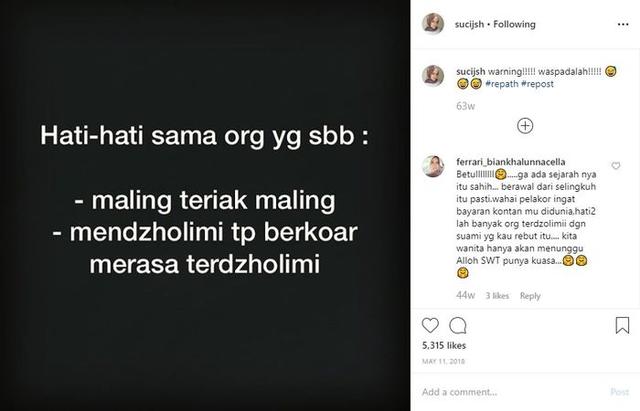The height and width of the screenshot is (411, 640).
Task: Open the comment bubble icon under the post
Action: tap(458, 325)
